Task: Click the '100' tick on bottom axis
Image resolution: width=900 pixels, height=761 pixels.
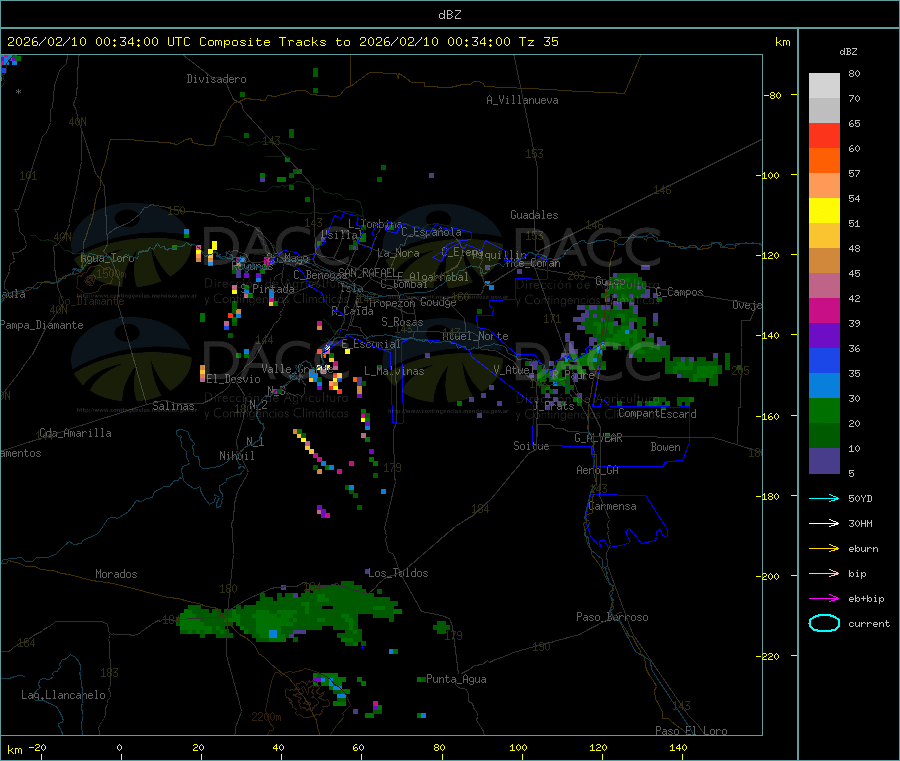Action: click(518, 747)
